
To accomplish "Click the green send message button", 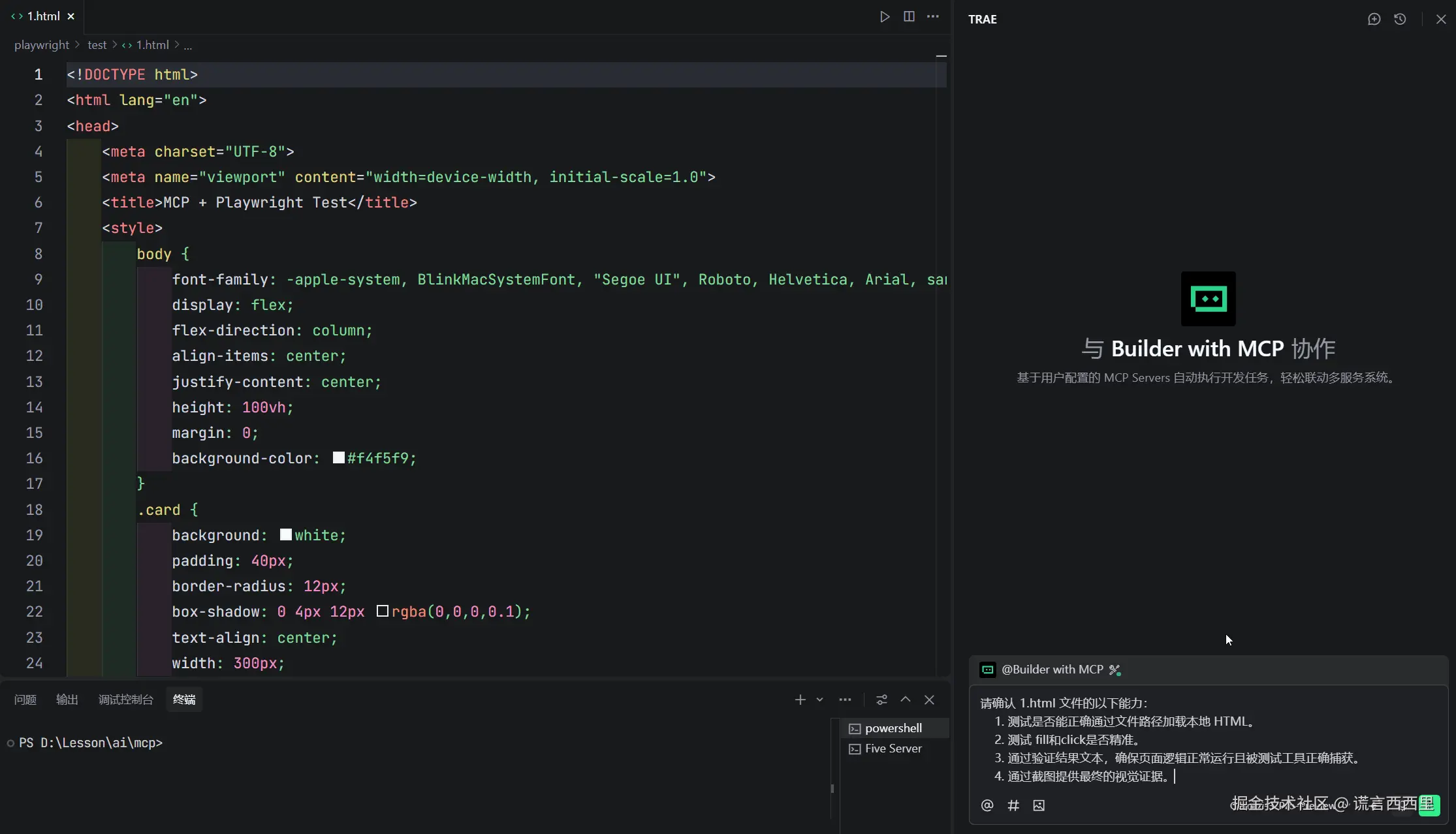I will [1429, 805].
